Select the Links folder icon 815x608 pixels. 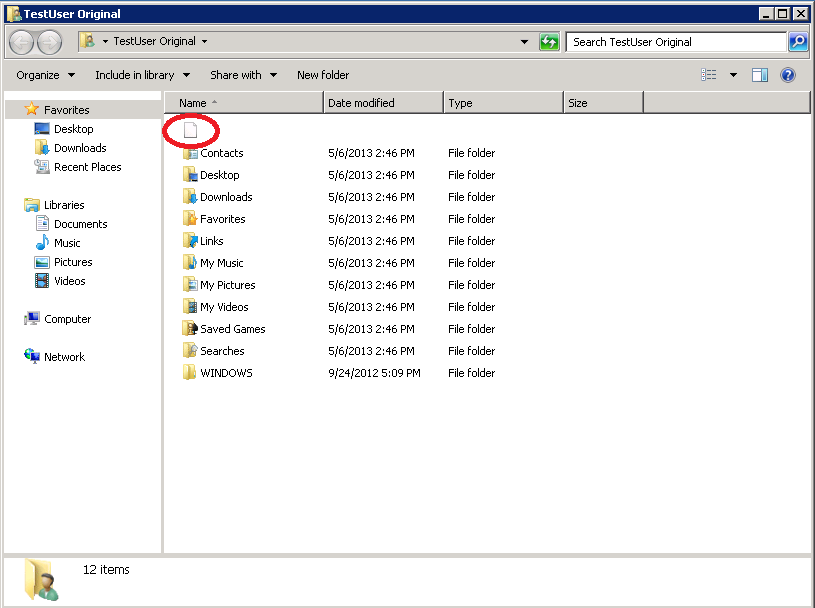point(191,241)
